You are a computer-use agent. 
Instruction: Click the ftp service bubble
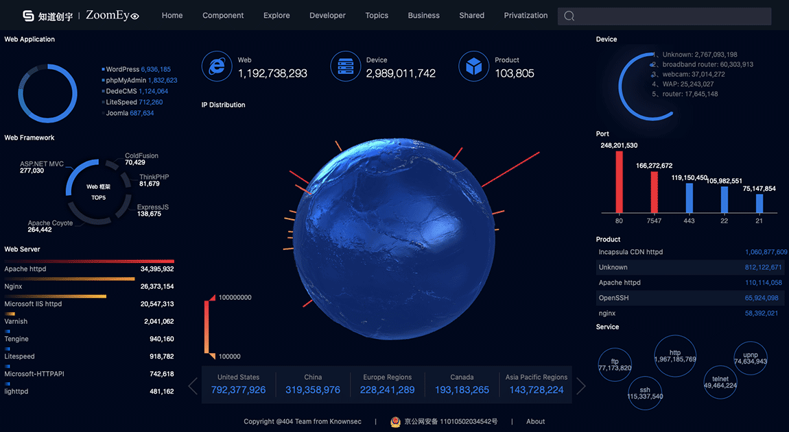pyautogui.click(x=615, y=365)
